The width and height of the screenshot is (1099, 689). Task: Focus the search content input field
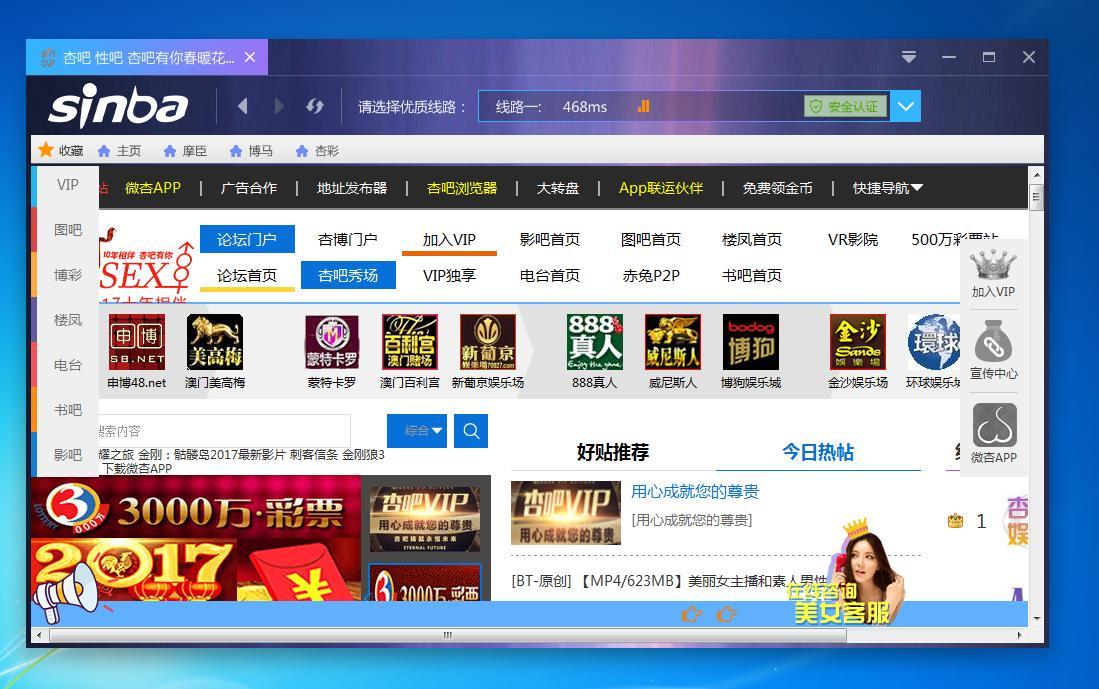point(224,430)
